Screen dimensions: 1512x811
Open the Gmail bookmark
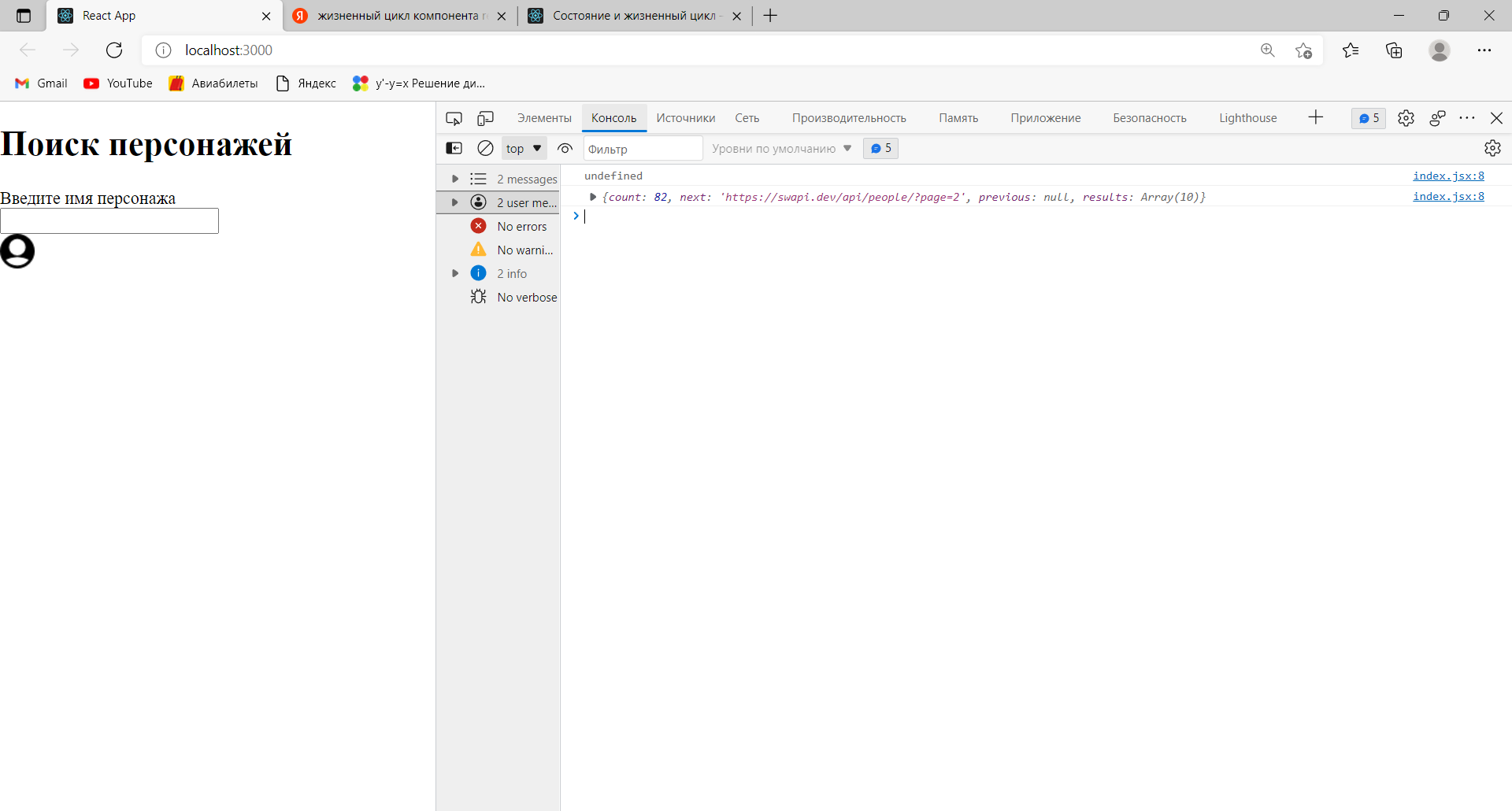coord(42,83)
